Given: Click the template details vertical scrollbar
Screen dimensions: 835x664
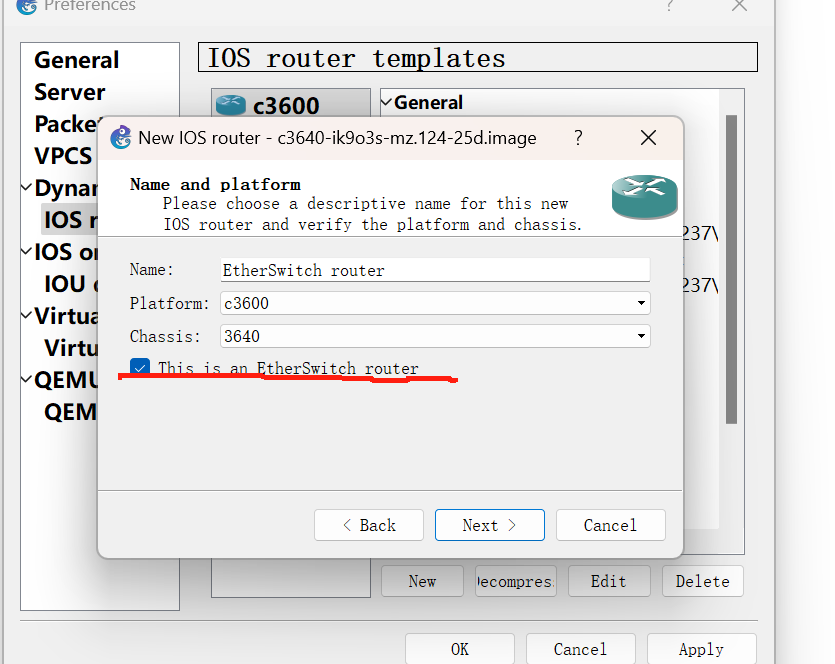Looking at the screenshot, I should pos(731,269).
